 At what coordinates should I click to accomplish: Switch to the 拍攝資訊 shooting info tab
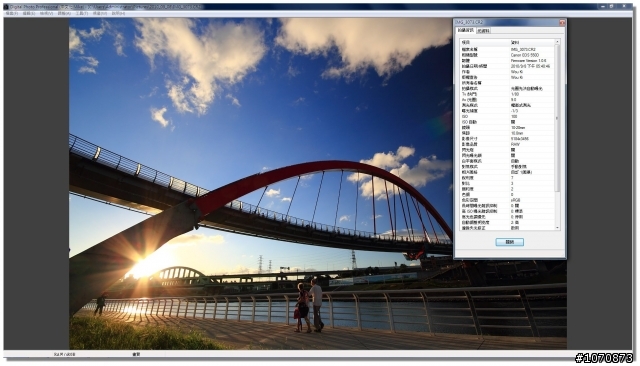point(465,31)
